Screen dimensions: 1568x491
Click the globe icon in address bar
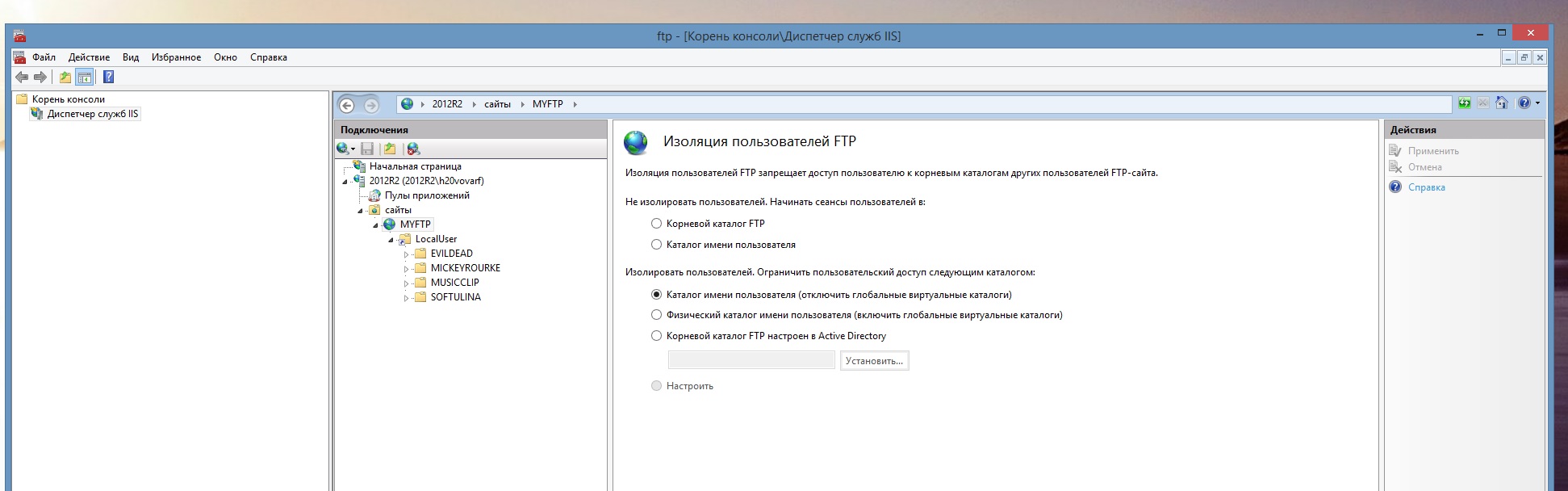click(x=408, y=104)
